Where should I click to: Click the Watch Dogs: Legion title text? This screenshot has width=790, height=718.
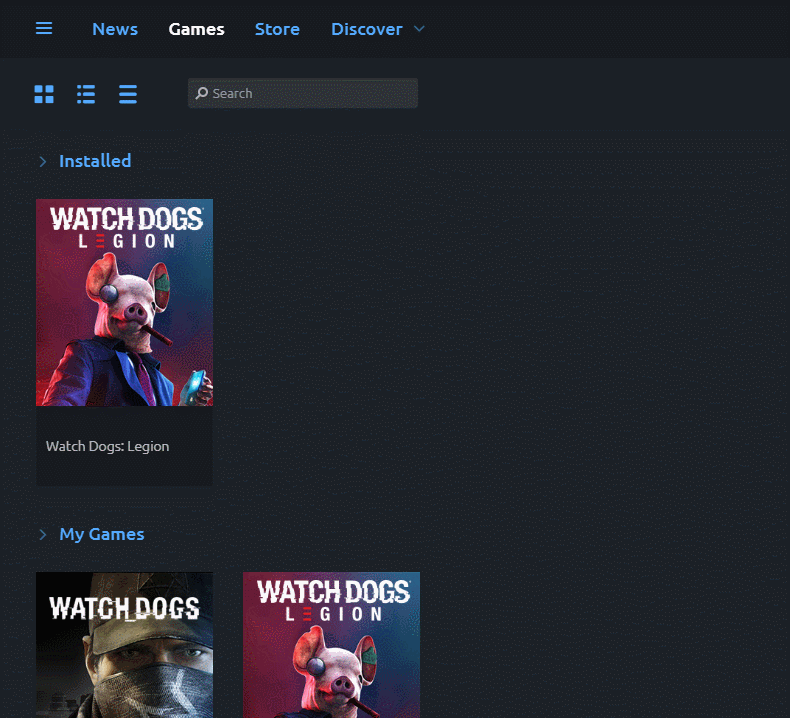(x=107, y=446)
